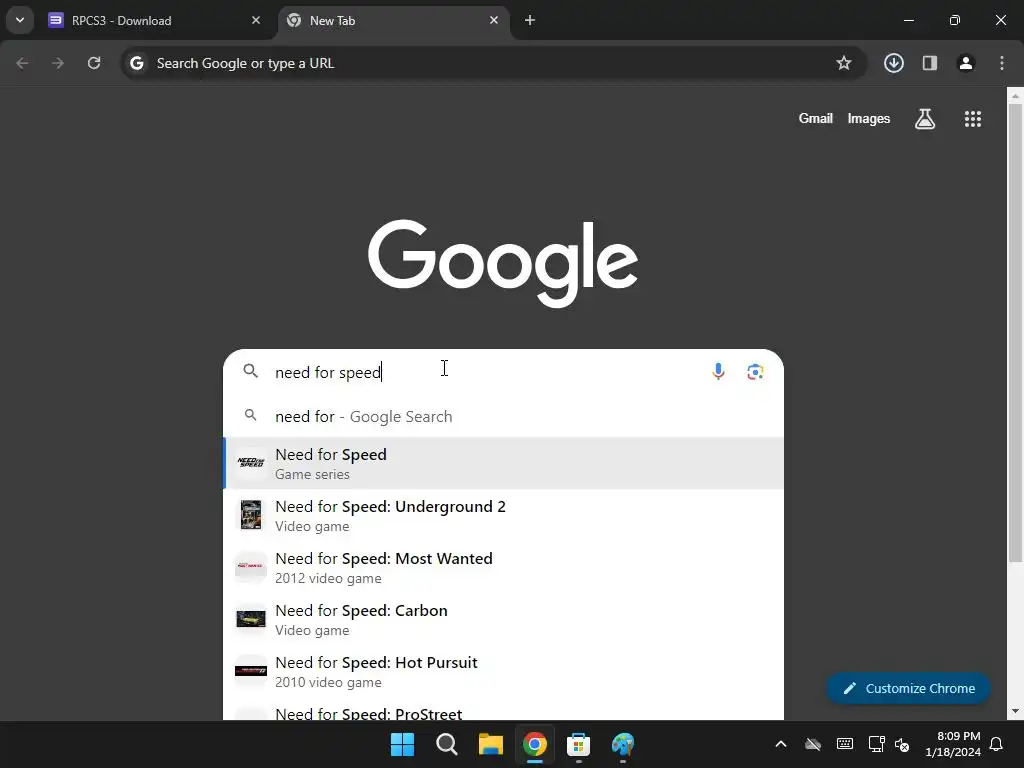Go forward to the next page
The image size is (1024, 768).
pyautogui.click(x=58, y=63)
